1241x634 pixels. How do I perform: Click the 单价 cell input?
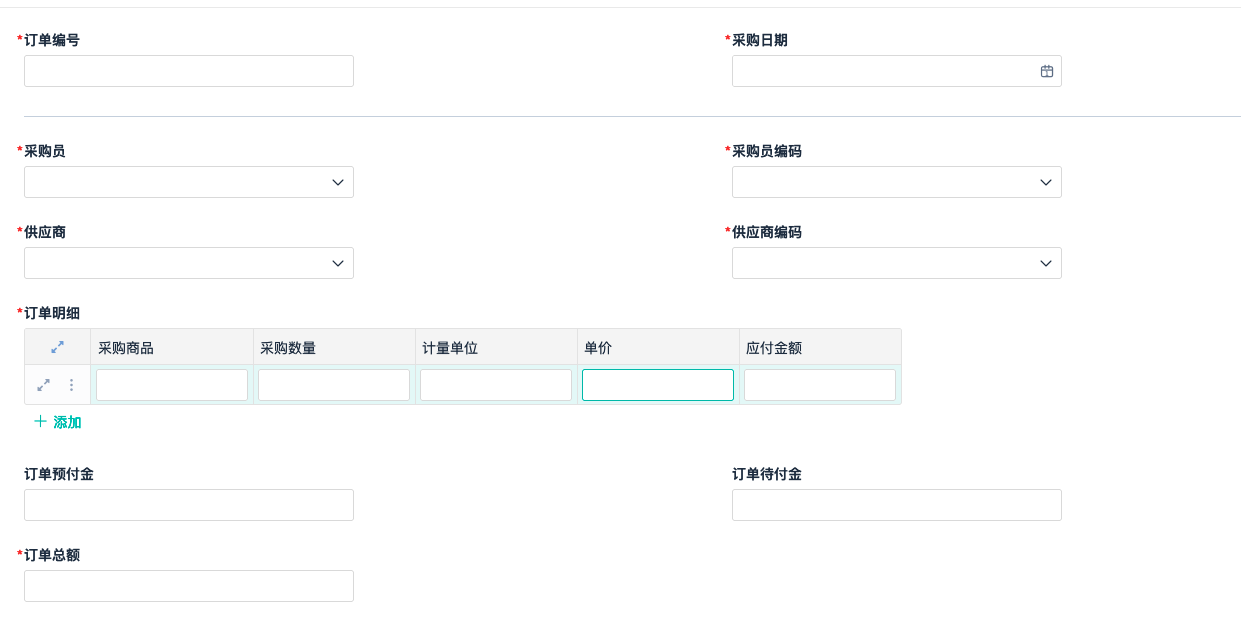(x=657, y=385)
